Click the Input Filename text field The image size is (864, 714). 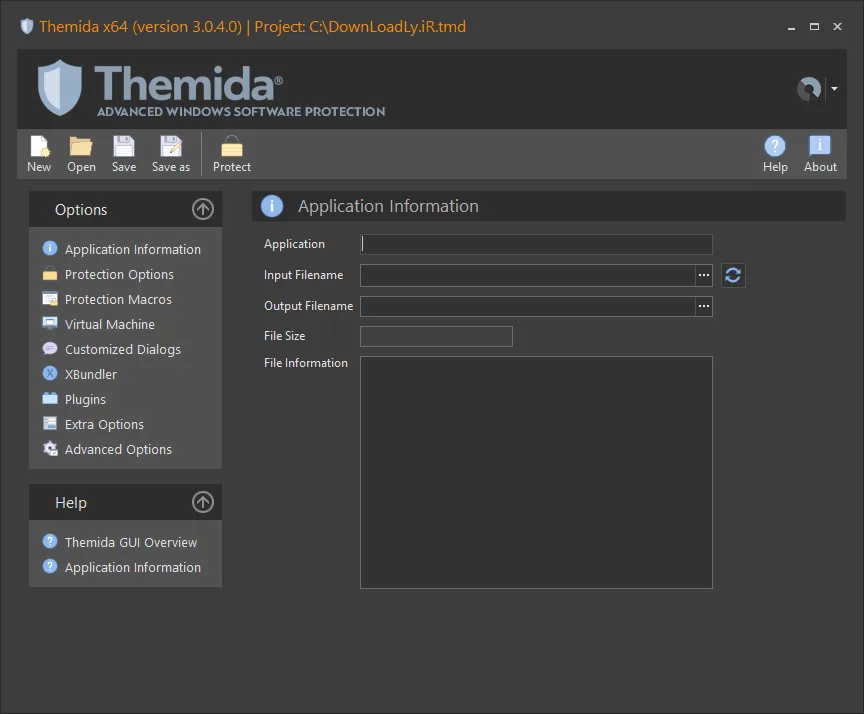point(527,275)
